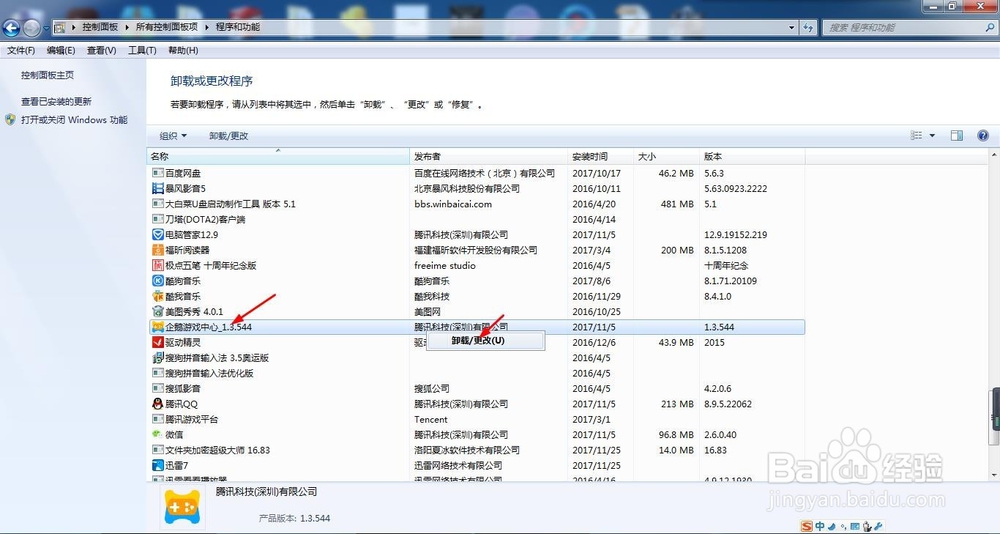This screenshot has width=1000, height=534.
Task: Click the 暴风影音5 icon
Action: click(158, 188)
